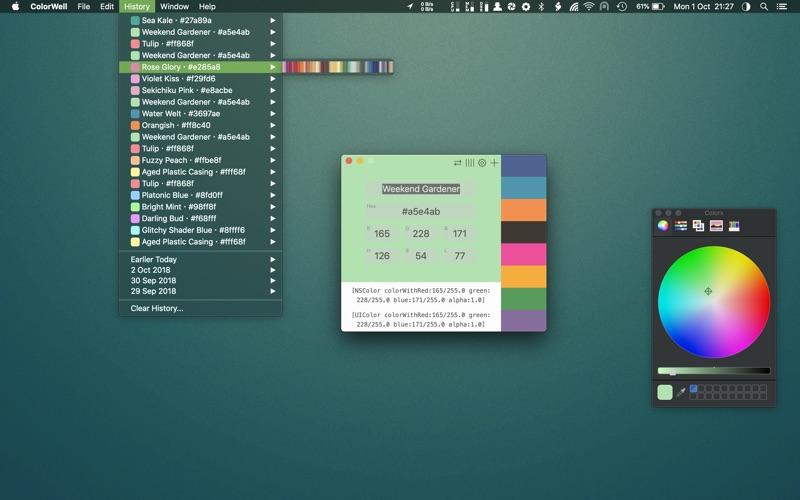This screenshot has width=800, height=500.
Task: Pick the dark brown swatch in ColorWell palette
Action: (x=523, y=232)
